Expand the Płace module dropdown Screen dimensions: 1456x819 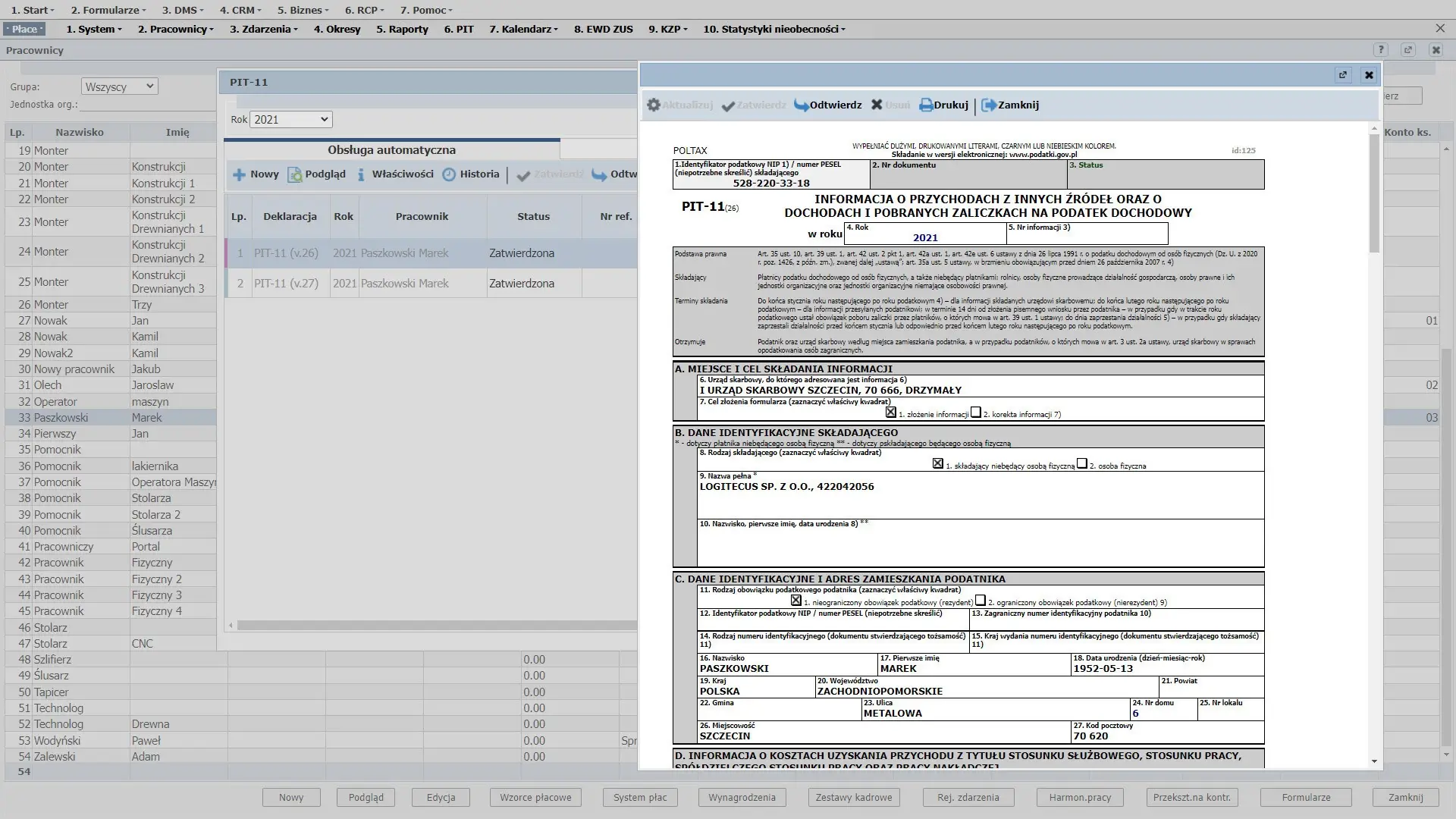tap(25, 29)
